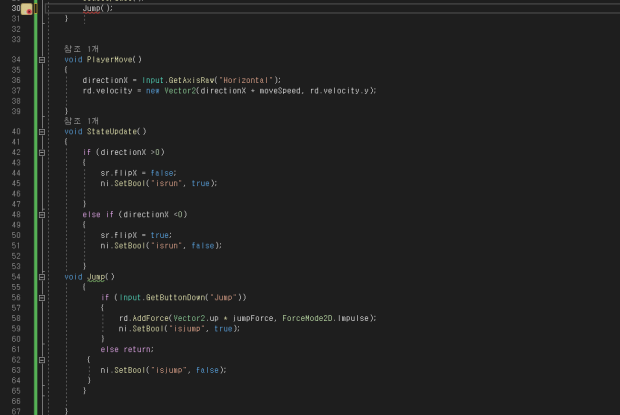The image size is (620, 415).
Task: Click the return keyword after else
Action: pyautogui.click(x=139, y=349)
